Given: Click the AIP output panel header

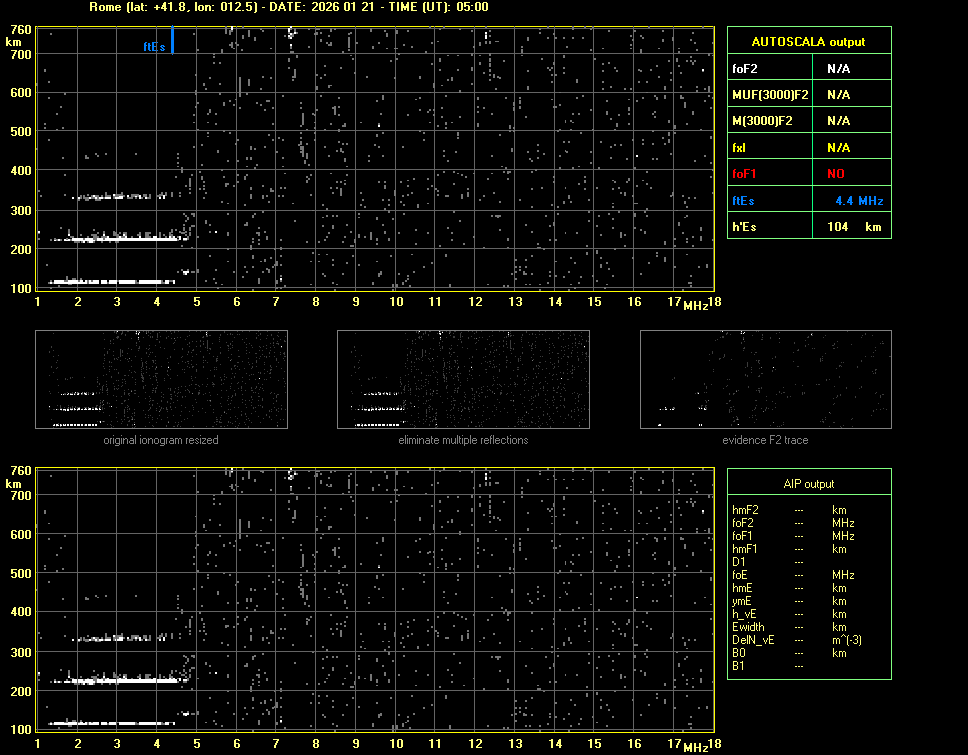Looking at the screenshot, I should [x=808, y=484].
